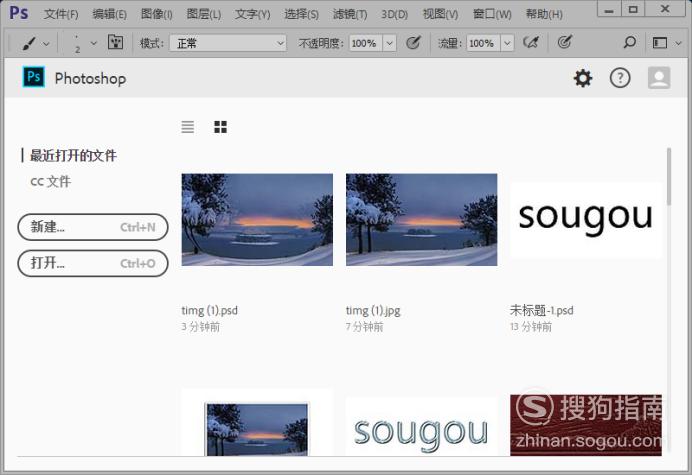This screenshot has width=692, height=475.
Task: Switch to thumbnail grid view icon
Action: (x=220, y=127)
